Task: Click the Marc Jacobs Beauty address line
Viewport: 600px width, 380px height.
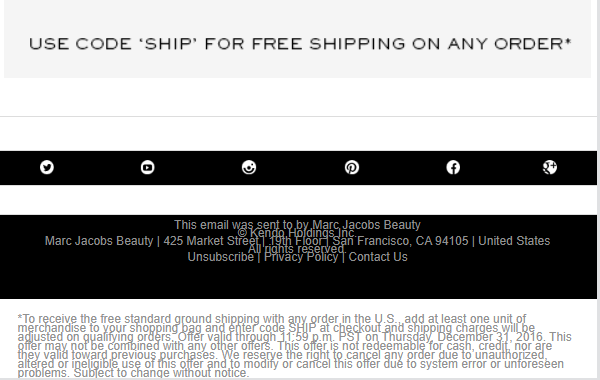Action: (297, 241)
